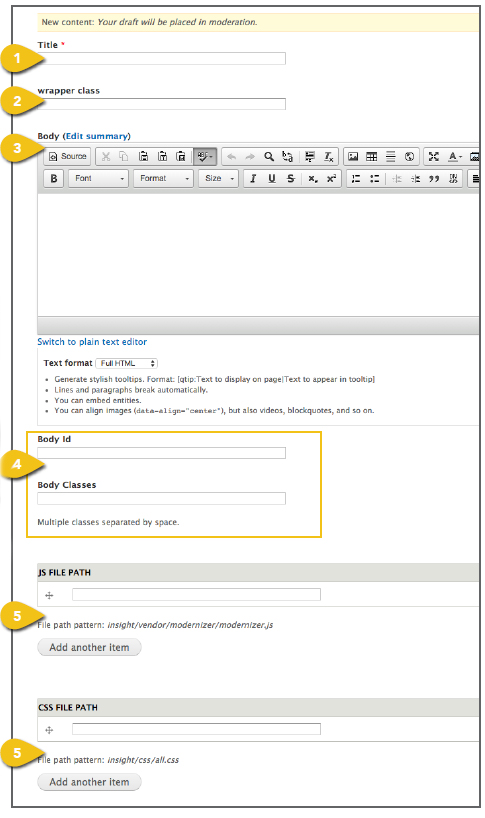Maximize the editor area
Viewport: 485px width, 818px height.
[433, 157]
